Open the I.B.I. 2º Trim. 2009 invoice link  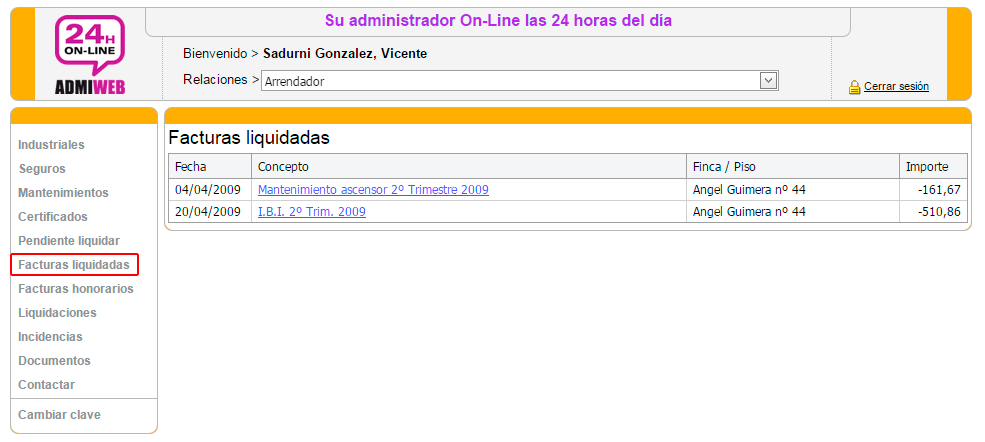coord(312,212)
